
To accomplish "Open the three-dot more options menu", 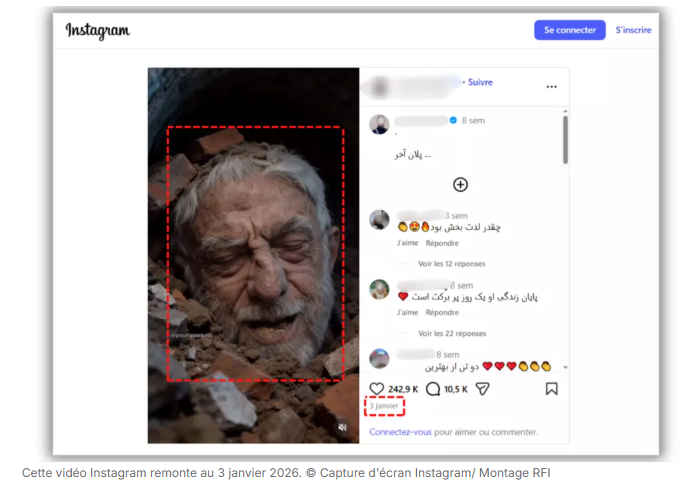I will [x=551, y=86].
